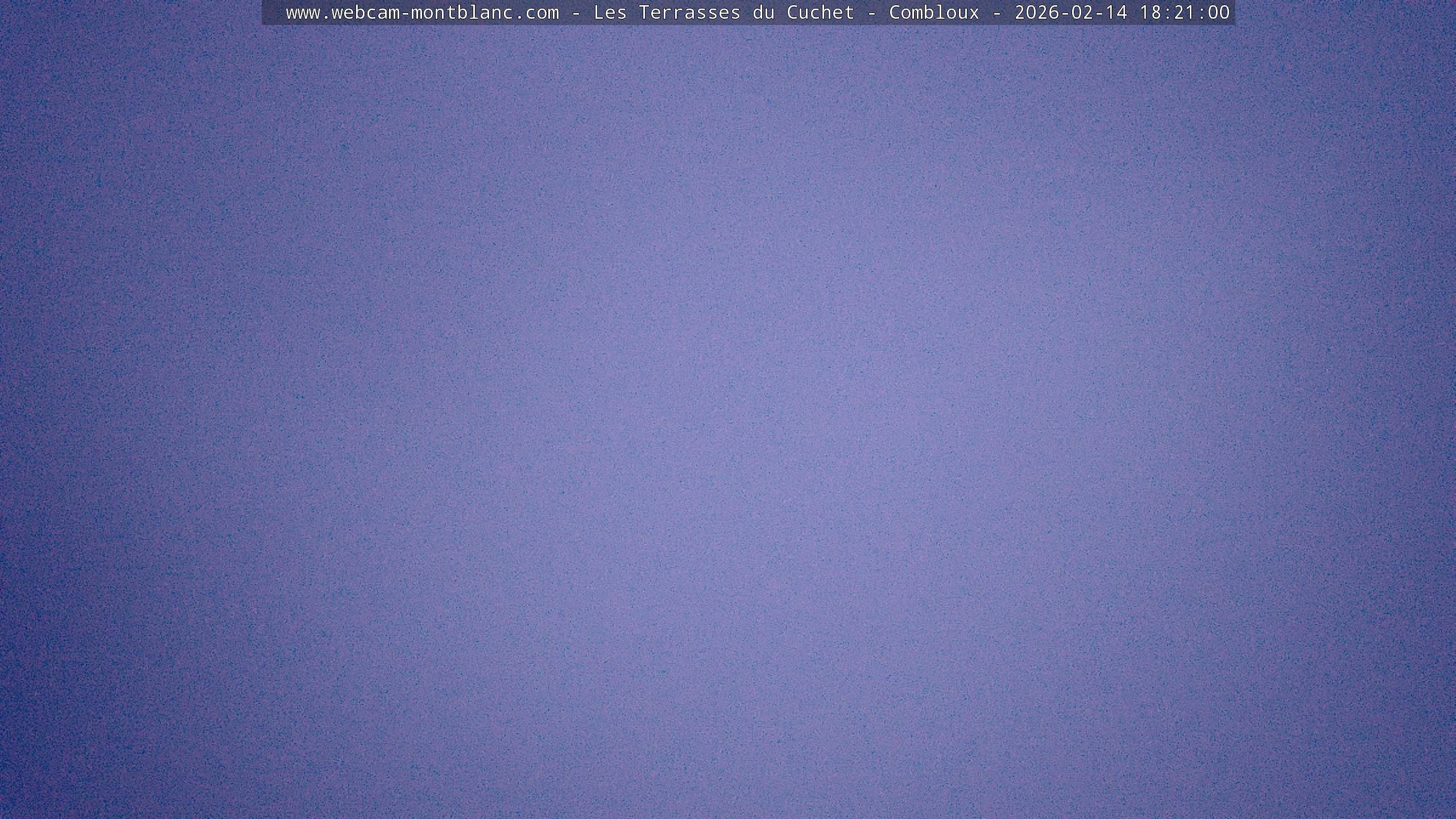Screen dimensions: 1456x819
Task: Click the word 'Cuchet' in title
Action: point(820,13)
